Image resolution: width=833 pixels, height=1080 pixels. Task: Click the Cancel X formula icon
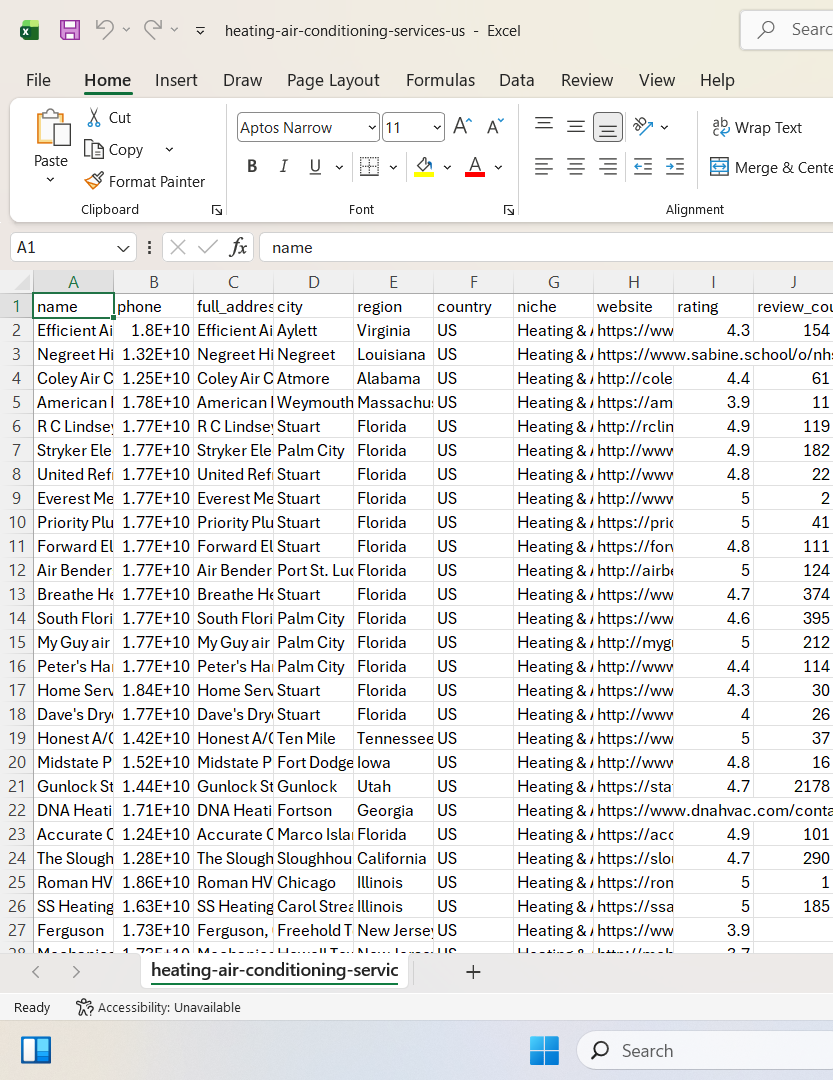click(x=178, y=247)
